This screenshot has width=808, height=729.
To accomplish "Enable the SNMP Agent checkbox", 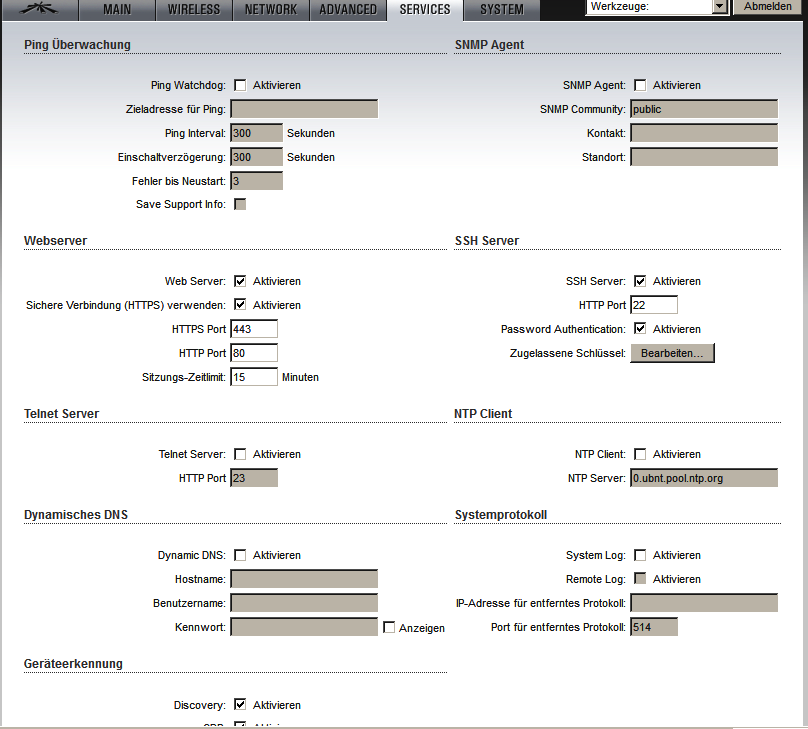I will click(640, 86).
